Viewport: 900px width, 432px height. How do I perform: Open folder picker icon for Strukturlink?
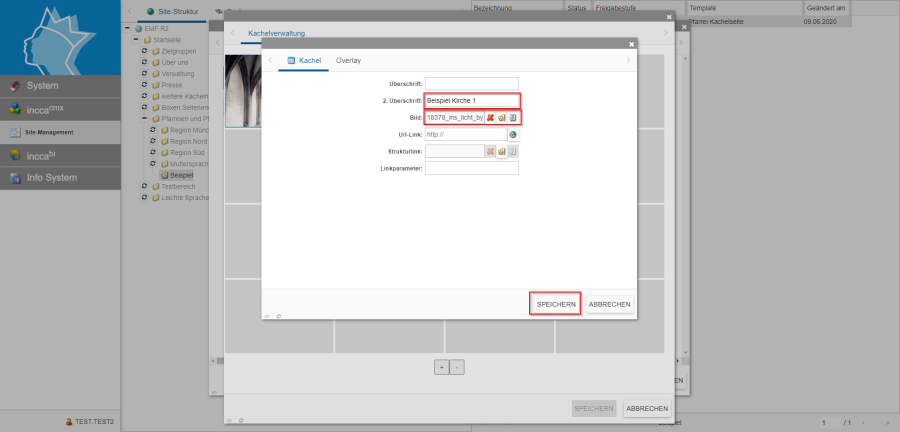[501, 151]
